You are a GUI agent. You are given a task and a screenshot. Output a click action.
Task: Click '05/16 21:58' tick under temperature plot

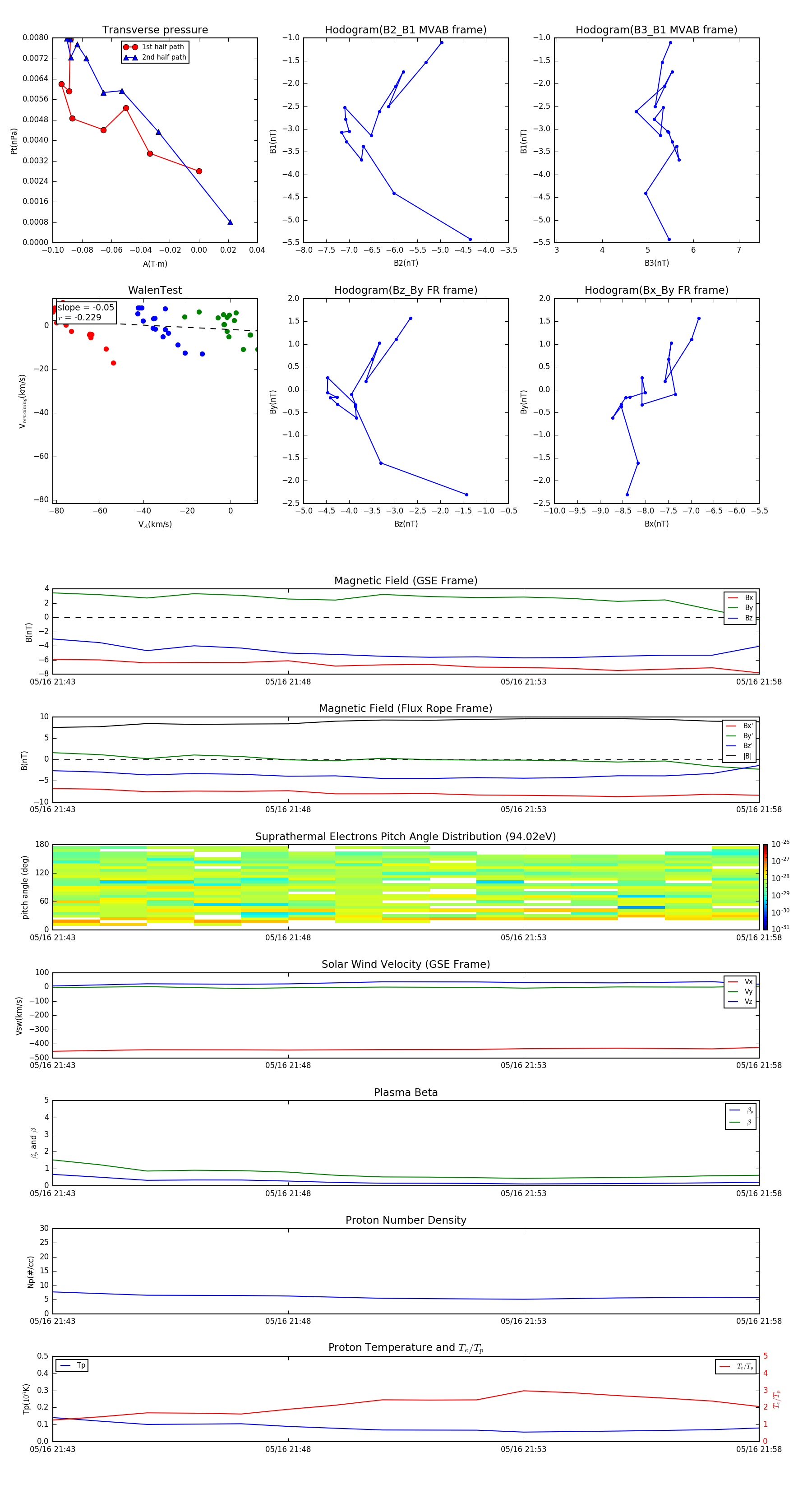(759, 1450)
